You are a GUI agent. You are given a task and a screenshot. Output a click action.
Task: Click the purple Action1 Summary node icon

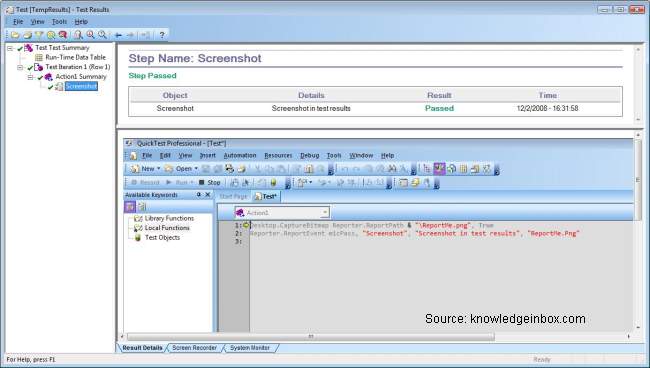pos(49,77)
